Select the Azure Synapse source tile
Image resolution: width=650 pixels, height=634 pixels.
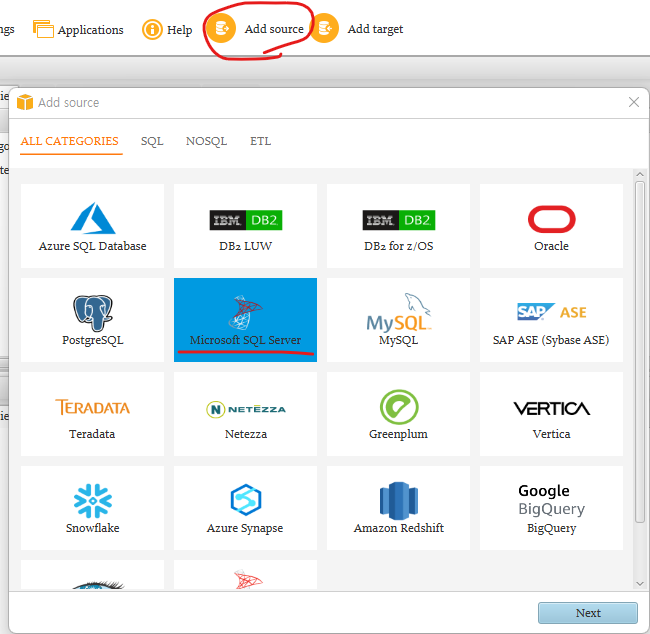point(245,508)
